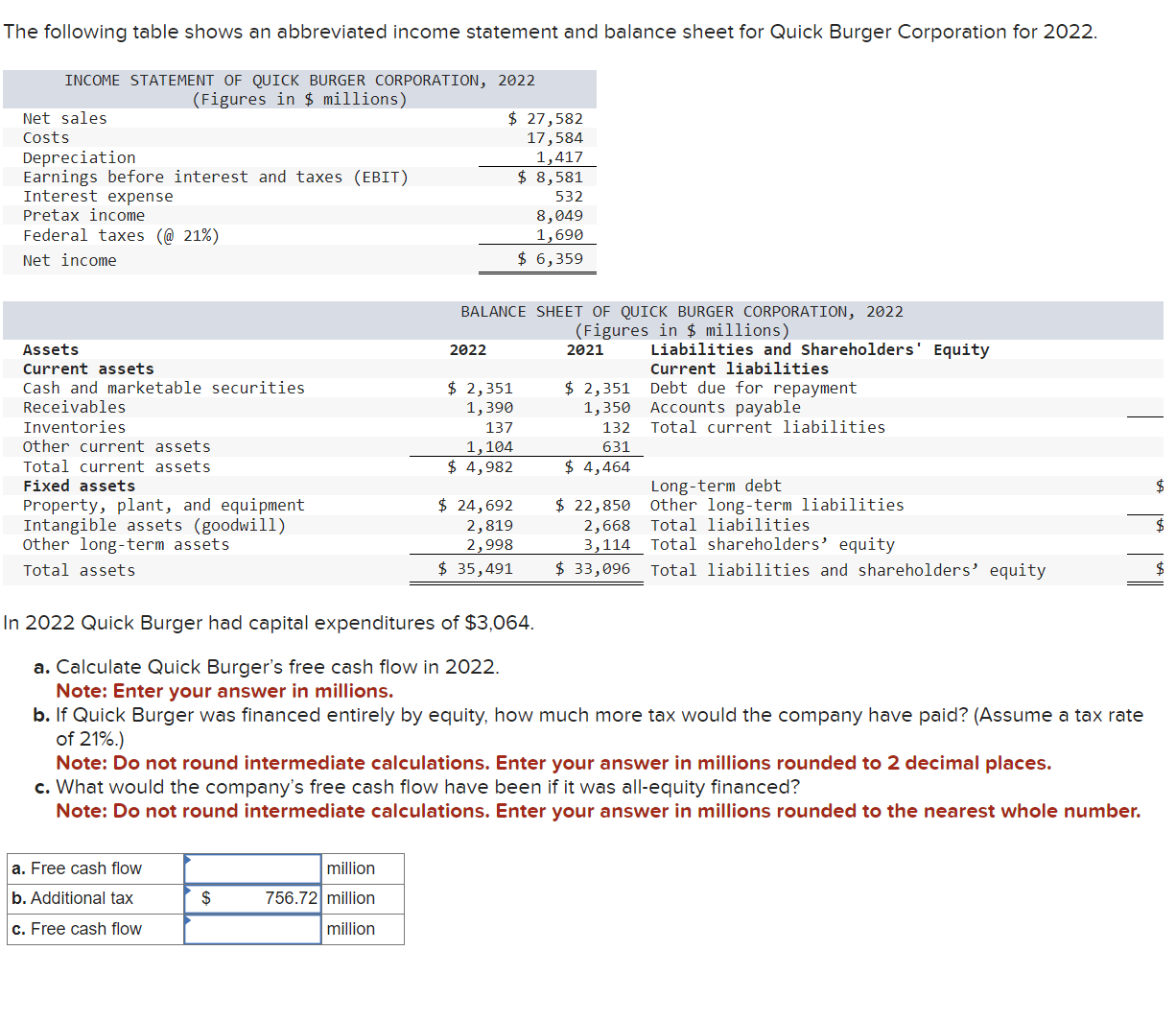Click the 2022 Other long-term assets value 2,998
Screen dimensions: 1176x1022
point(489,544)
